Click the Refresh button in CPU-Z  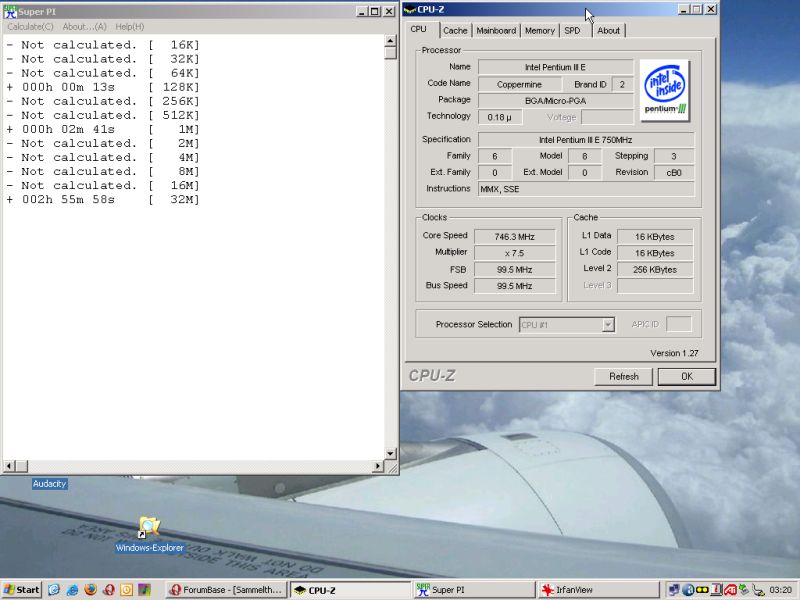(x=623, y=377)
